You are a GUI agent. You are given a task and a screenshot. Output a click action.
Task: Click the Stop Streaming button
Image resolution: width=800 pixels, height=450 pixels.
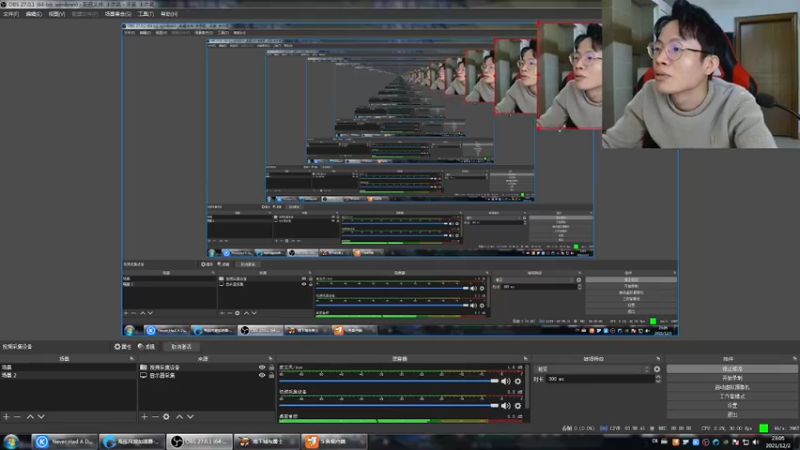(x=732, y=368)
